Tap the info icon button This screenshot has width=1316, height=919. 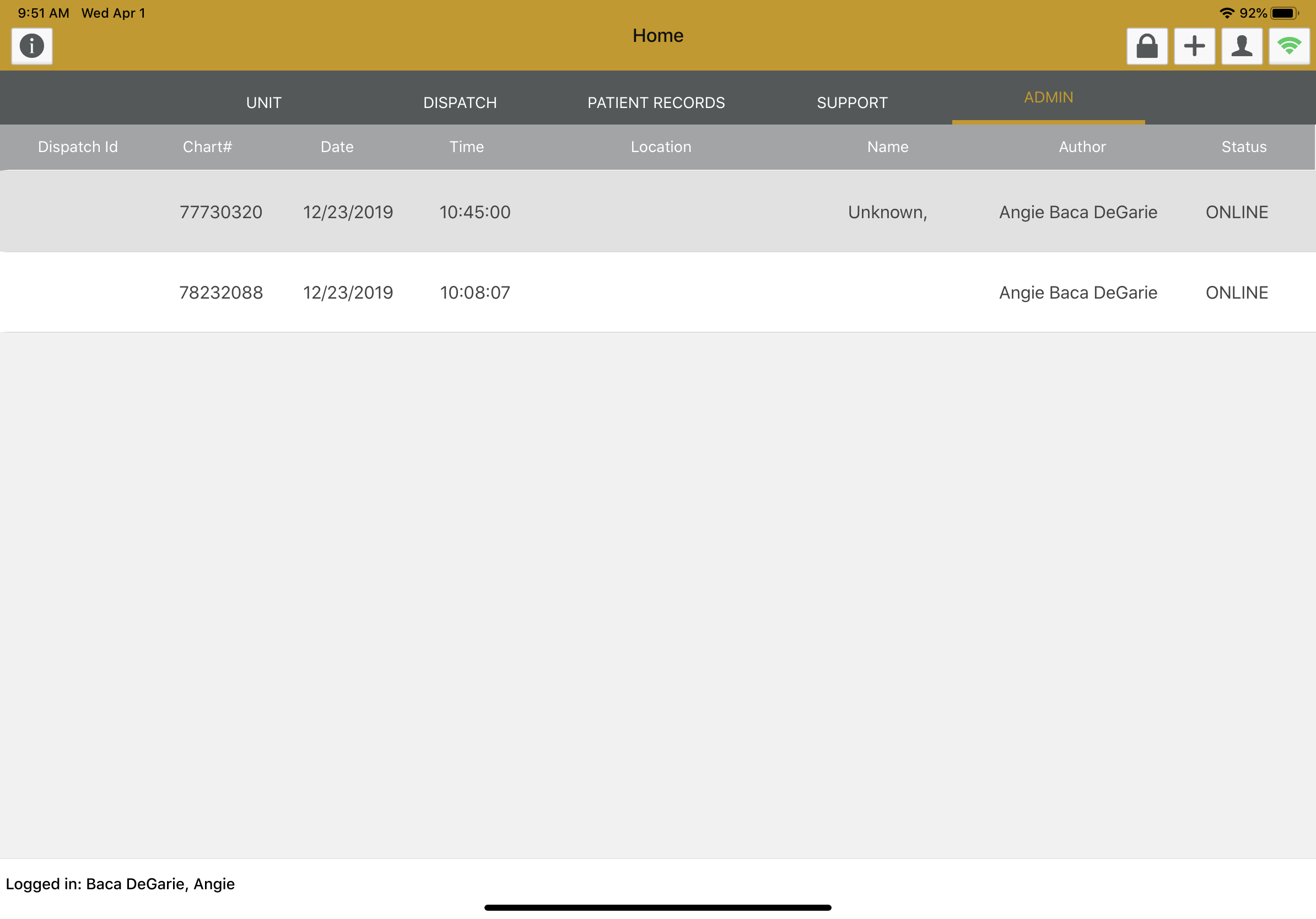click(31, 46)
